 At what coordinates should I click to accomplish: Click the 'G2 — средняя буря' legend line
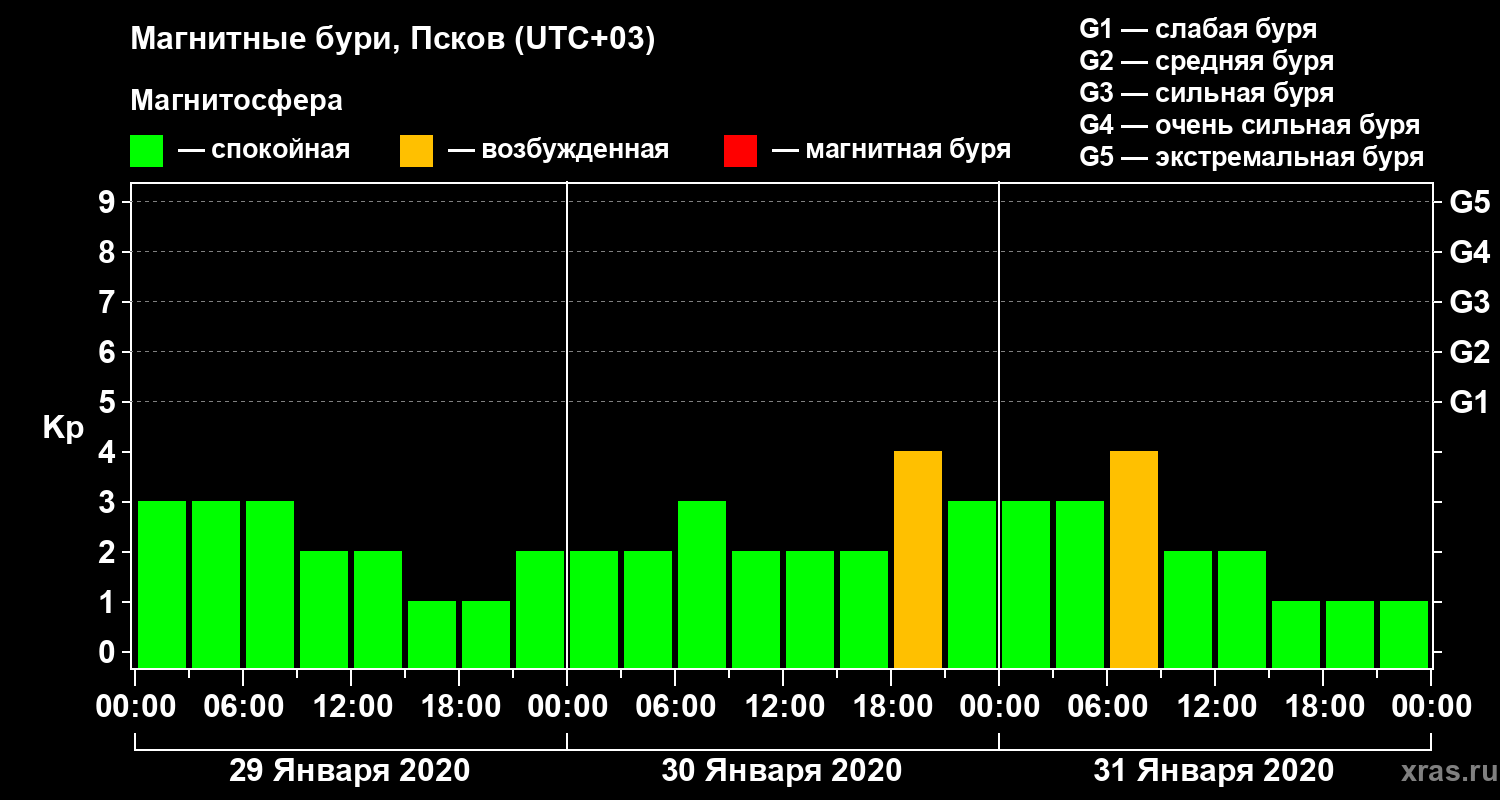point(1206,61)
